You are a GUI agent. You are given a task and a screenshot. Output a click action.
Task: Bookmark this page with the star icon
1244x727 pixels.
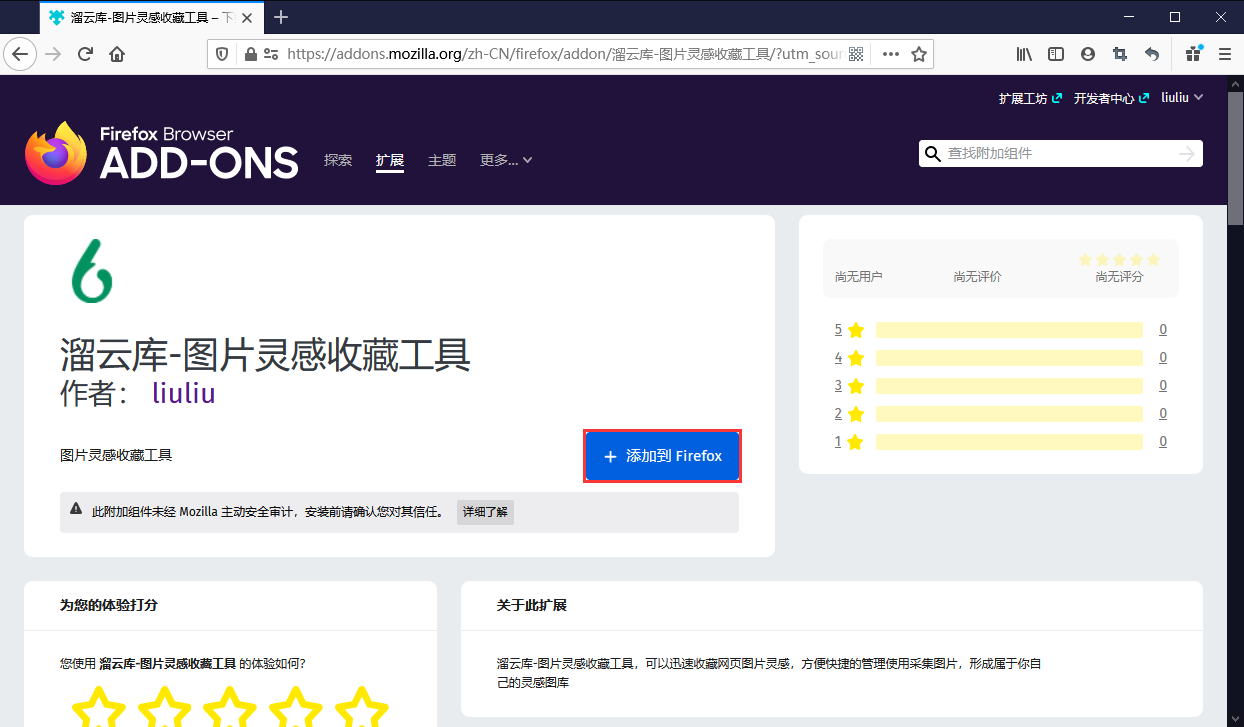(919, 54)
